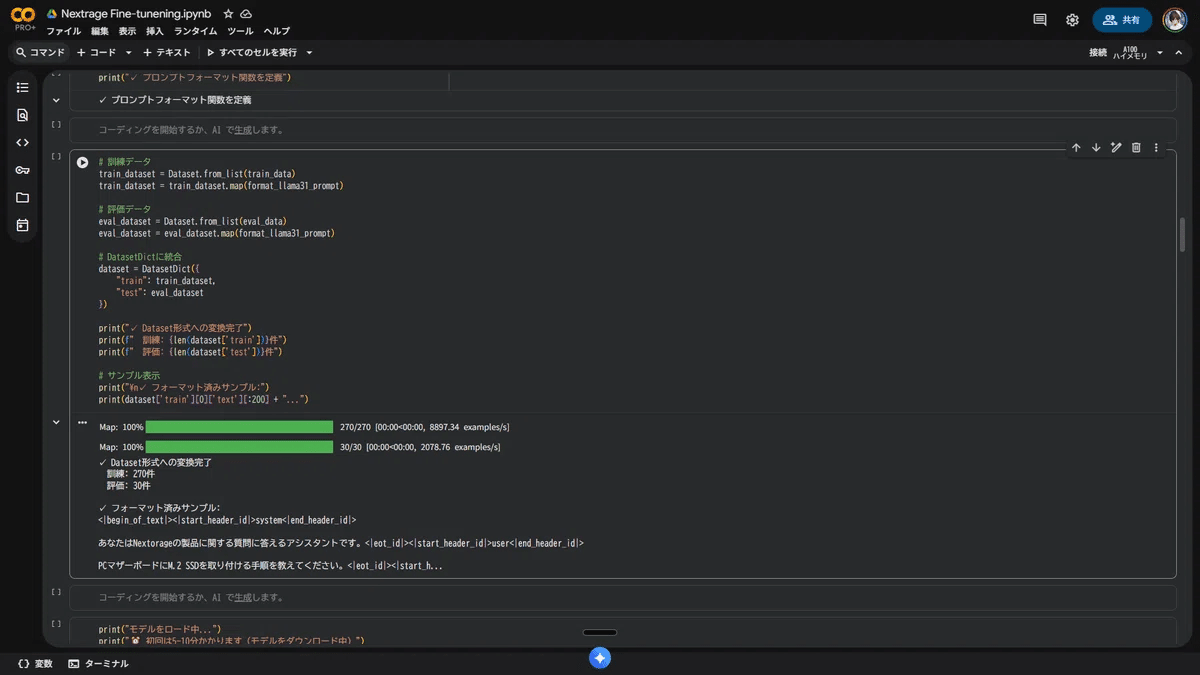Click the コマンド search button
The width and height of the screenshot is (1200, 675).
[40, 52]
